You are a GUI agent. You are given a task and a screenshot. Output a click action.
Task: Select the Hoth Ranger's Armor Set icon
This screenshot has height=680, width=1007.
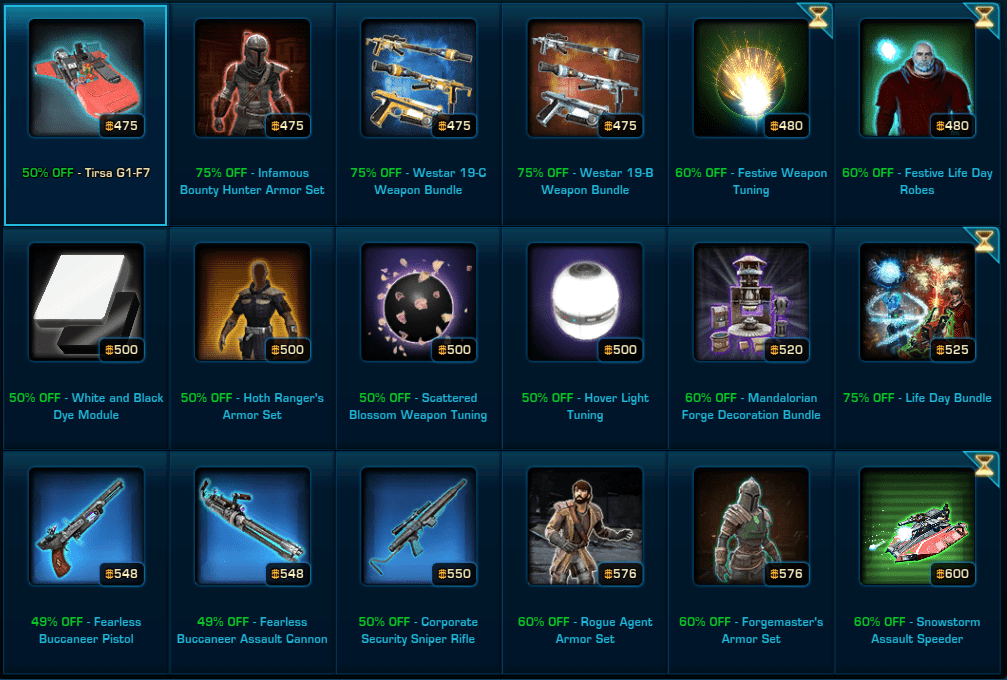pos(252,302)
